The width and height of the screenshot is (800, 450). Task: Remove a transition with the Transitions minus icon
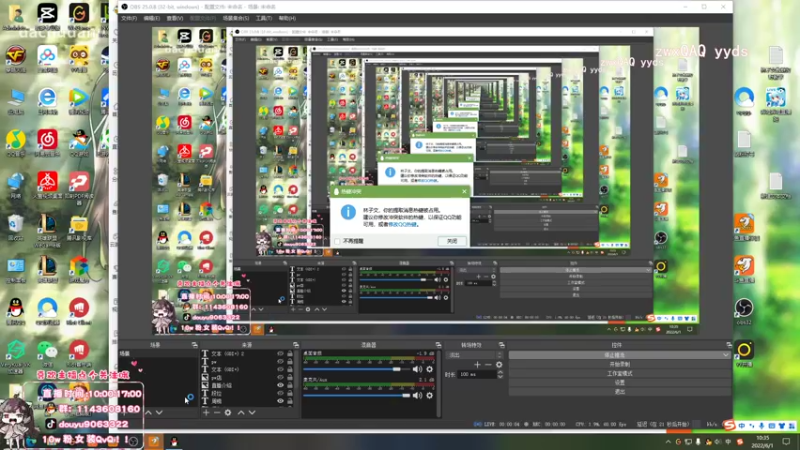point(488,365)
